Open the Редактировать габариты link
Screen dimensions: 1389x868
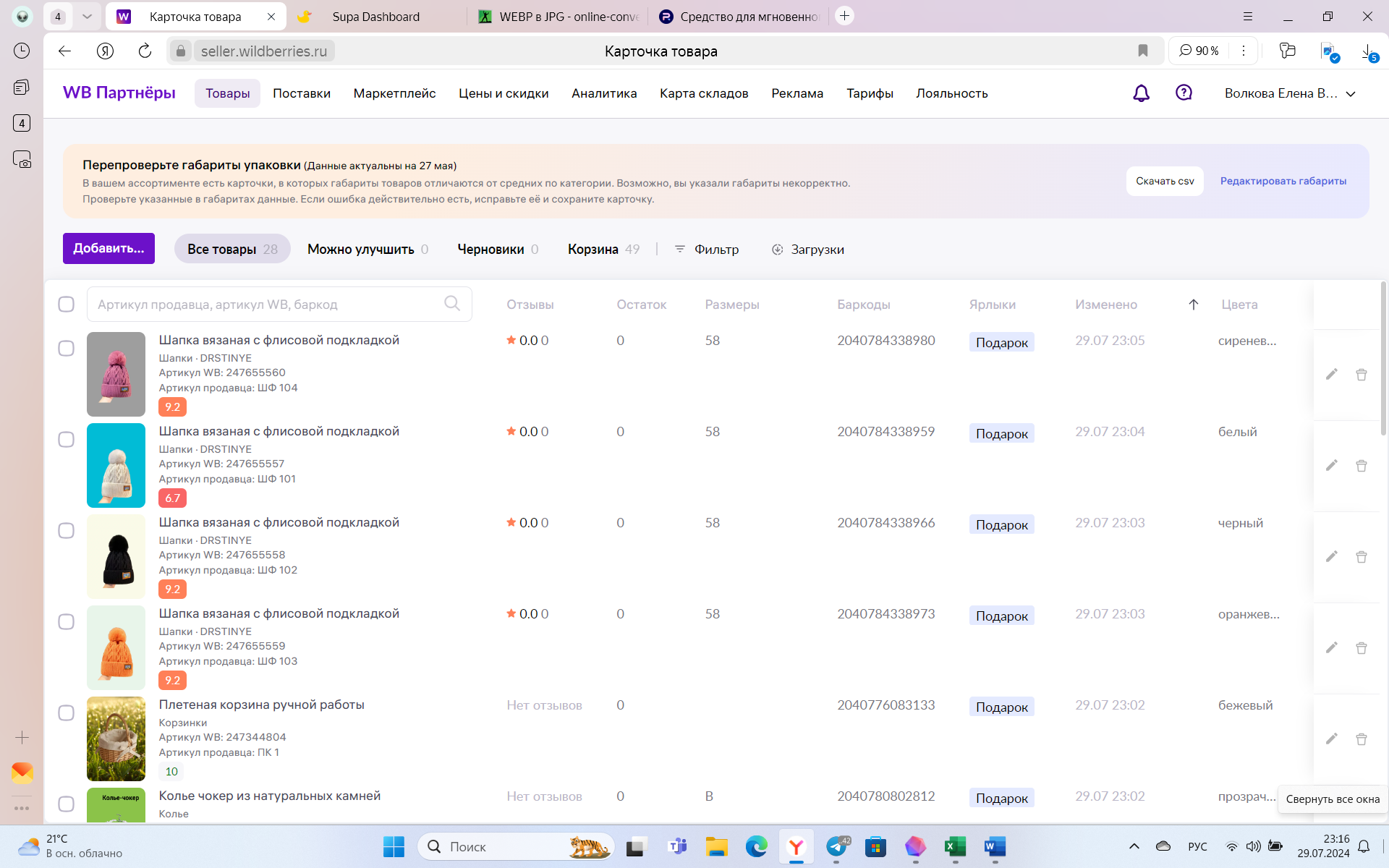coord(1283,181)
